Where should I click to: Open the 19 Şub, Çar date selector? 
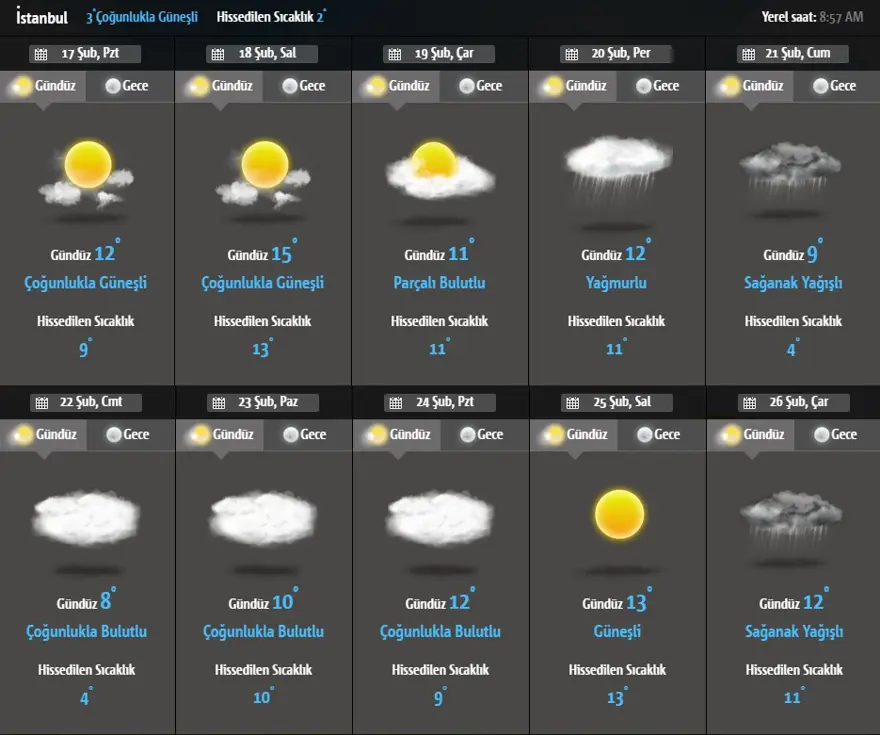(x=439, y=54)
